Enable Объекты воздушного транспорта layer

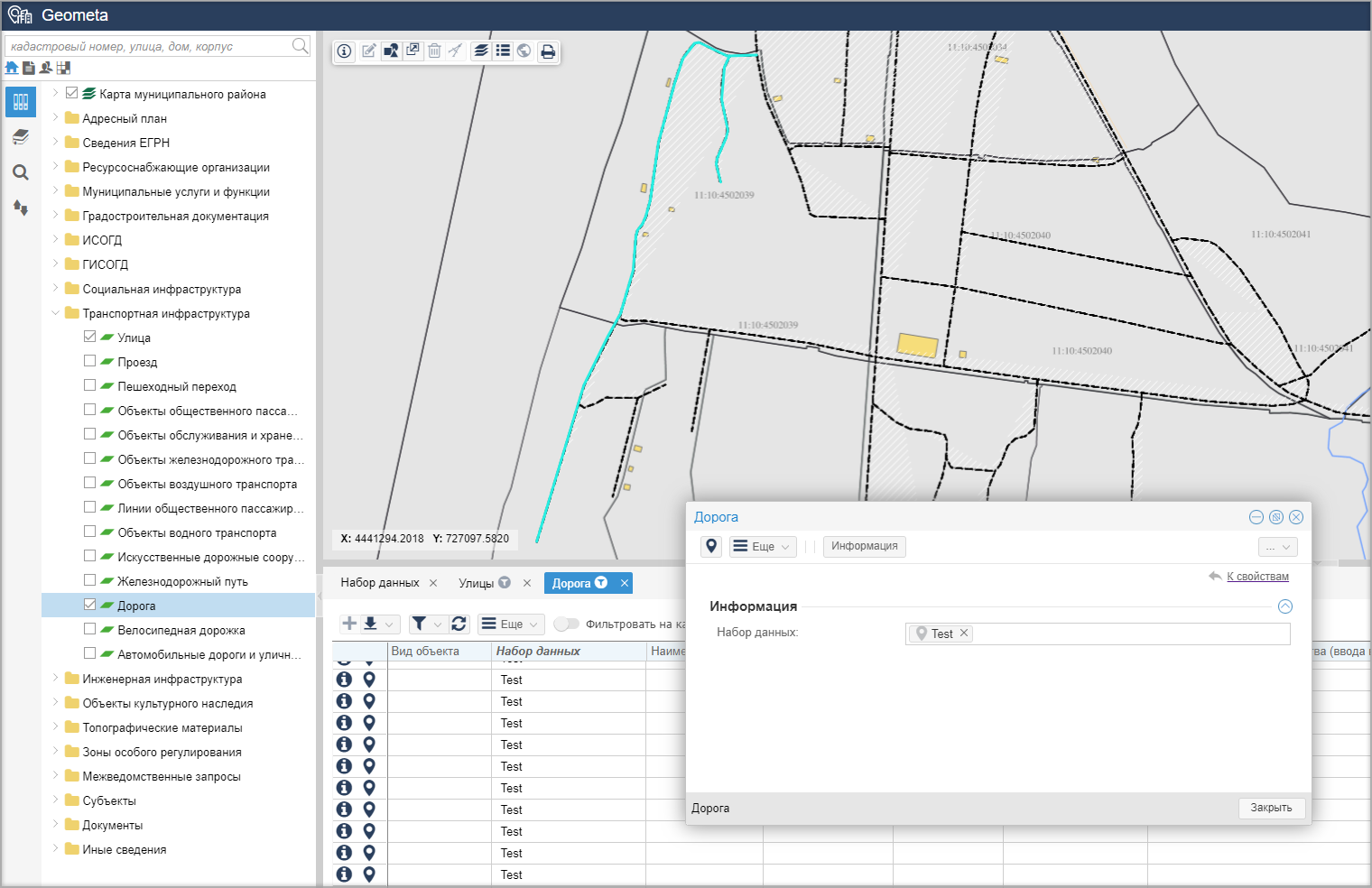[89, 483]
